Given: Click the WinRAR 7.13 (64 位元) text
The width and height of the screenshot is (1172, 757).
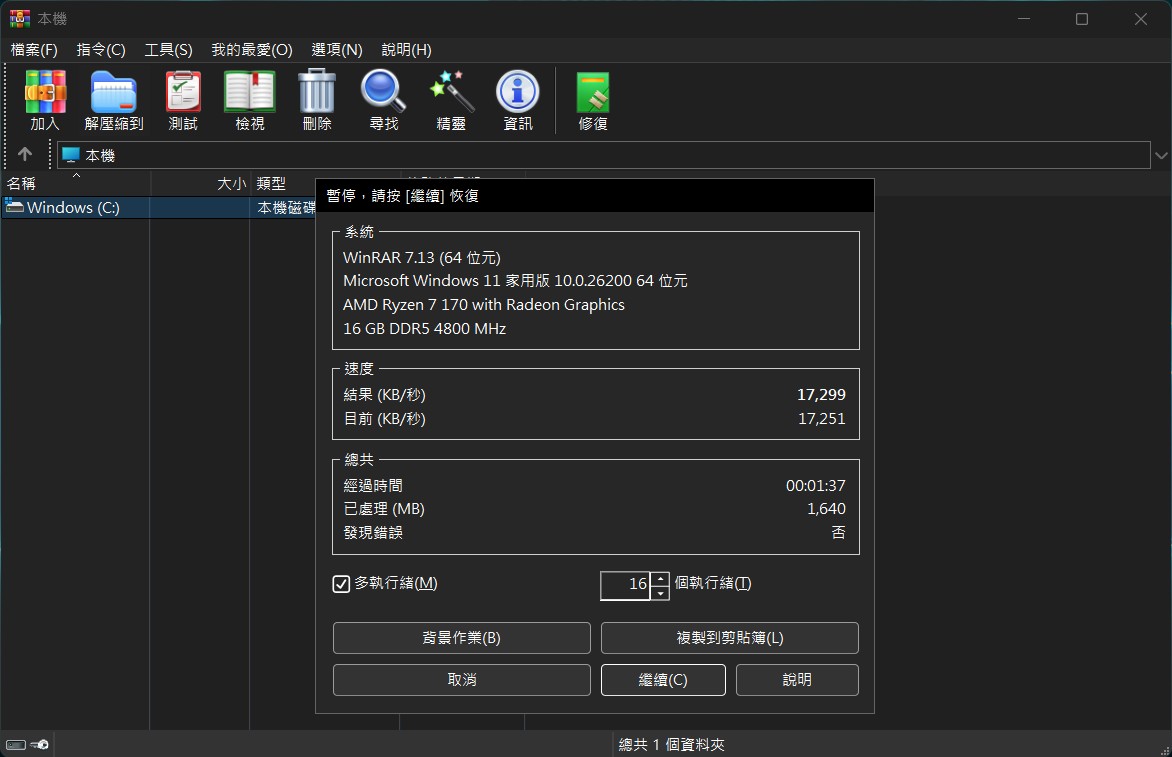Looking at the screenshot, I should 422,257.
